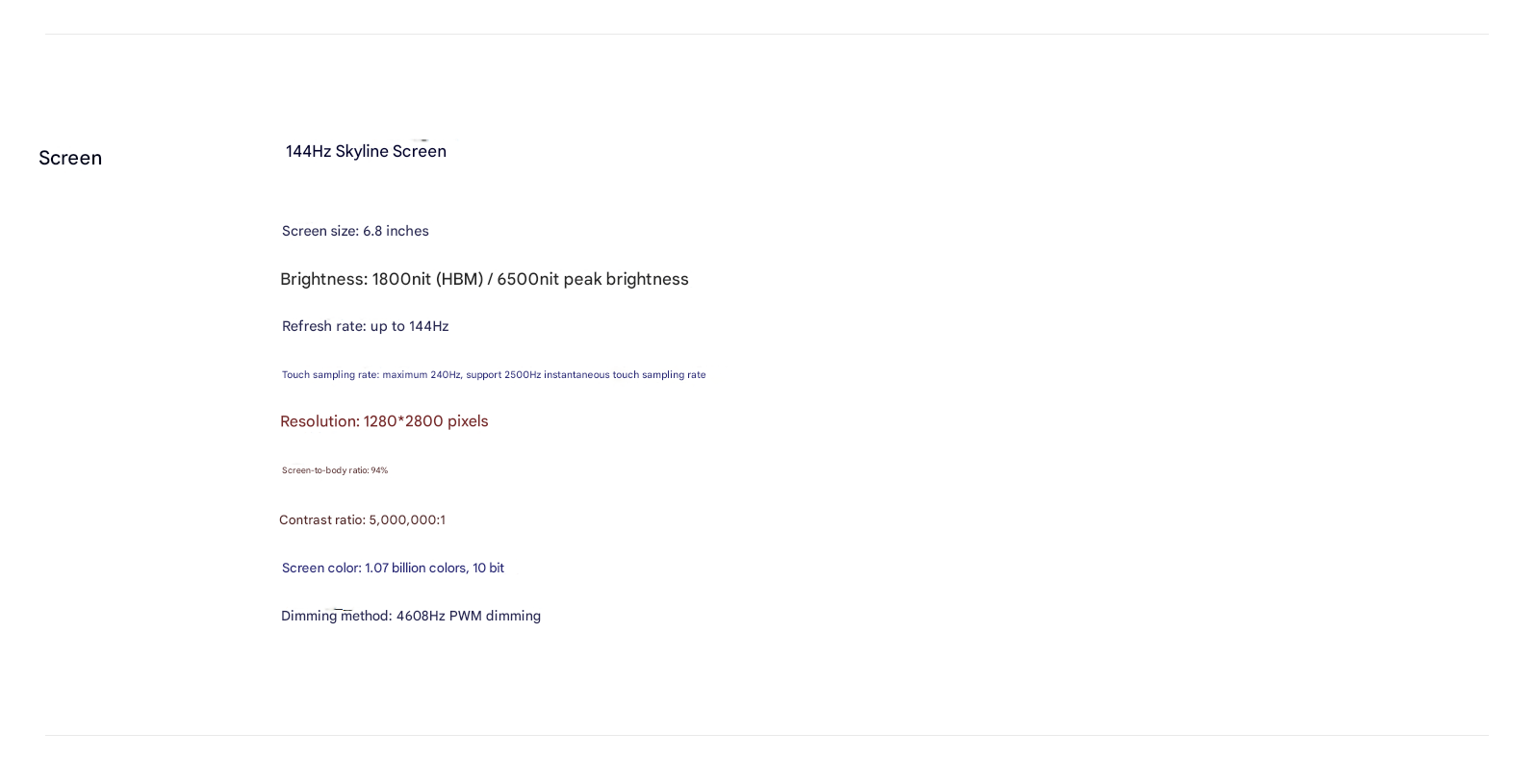Click the tiny "Screen-to-body ratio: 94%" line

[334, 470]
